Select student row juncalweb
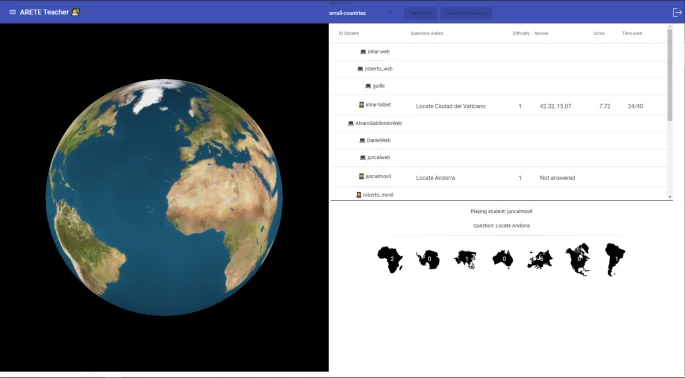This screenshot has width=685, height=378. [x=499, y=158]
